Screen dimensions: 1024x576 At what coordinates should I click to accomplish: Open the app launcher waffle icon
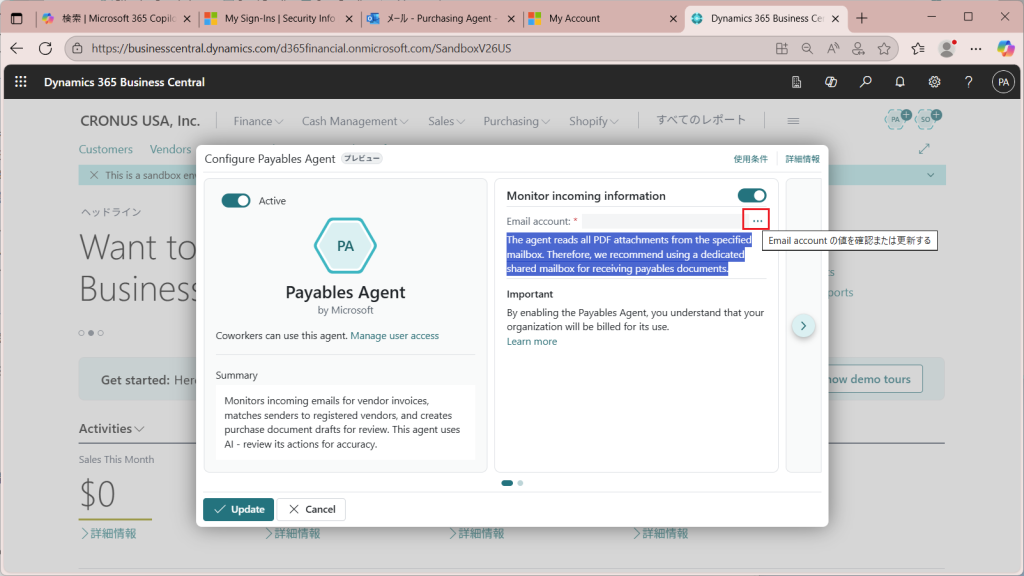21,82
